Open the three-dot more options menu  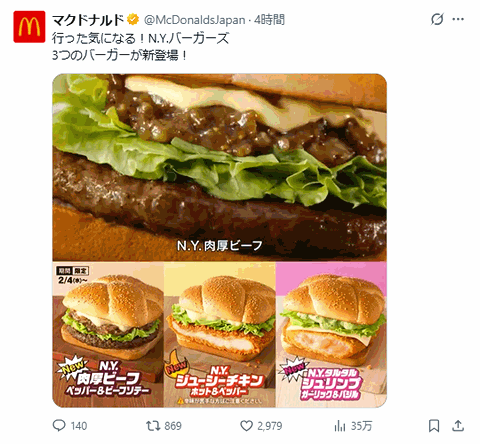(x=458, y=19)
